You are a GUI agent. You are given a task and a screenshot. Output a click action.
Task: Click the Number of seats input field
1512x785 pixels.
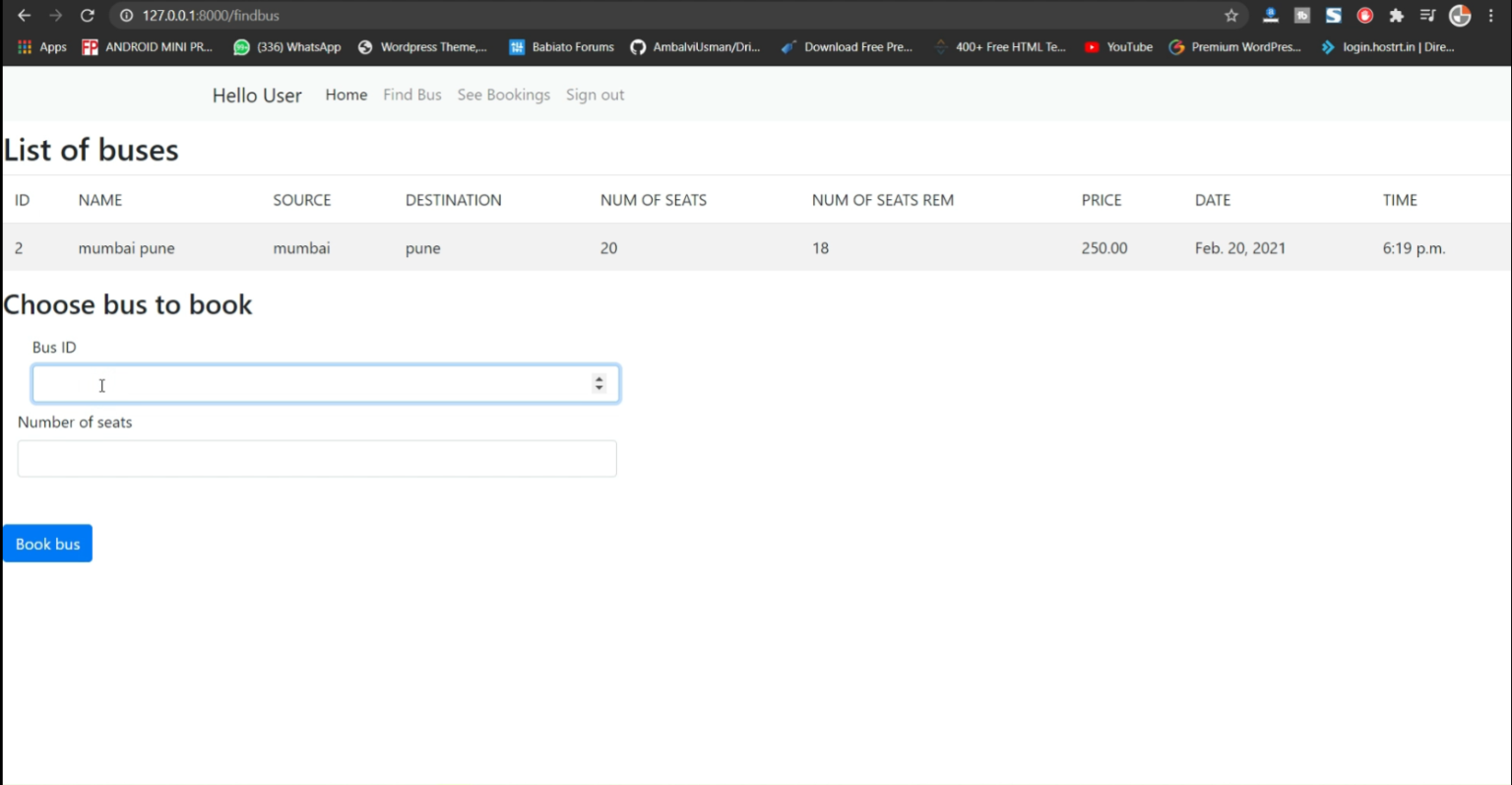[x=316, y=458]
